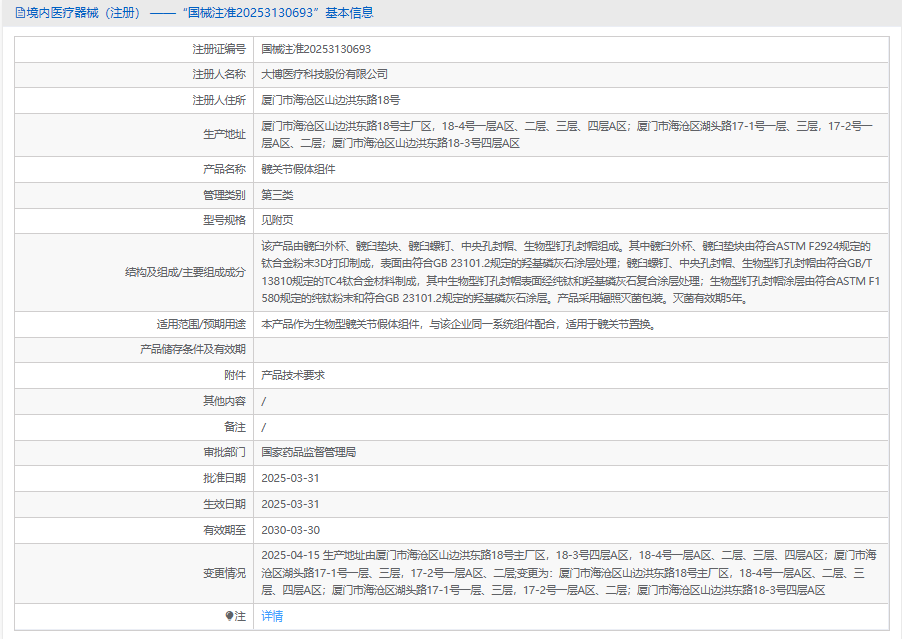Click the bulb icon next to 注
Image resolution: width=902 pixels, height=639 pixels.
point(230,616)
